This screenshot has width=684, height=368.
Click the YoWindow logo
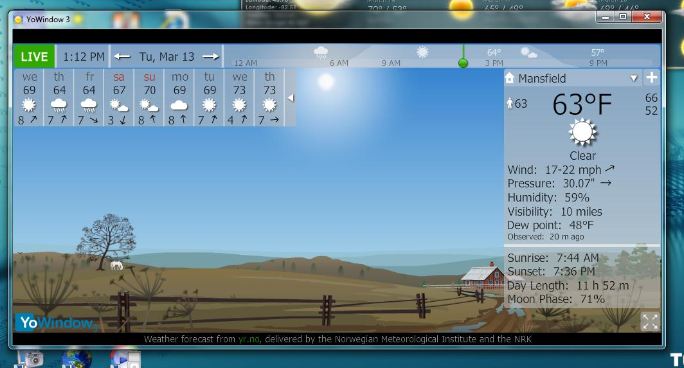(55, 323)
